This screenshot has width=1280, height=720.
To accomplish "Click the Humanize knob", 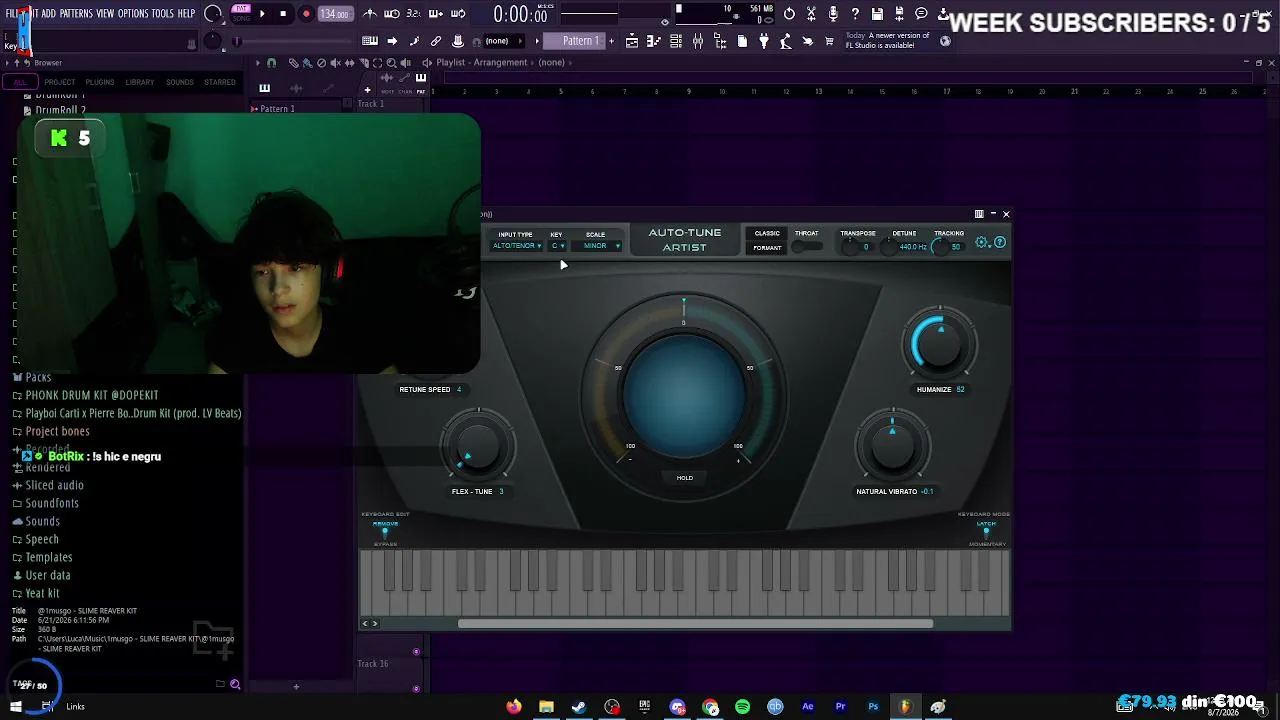I will click(940, 344).
